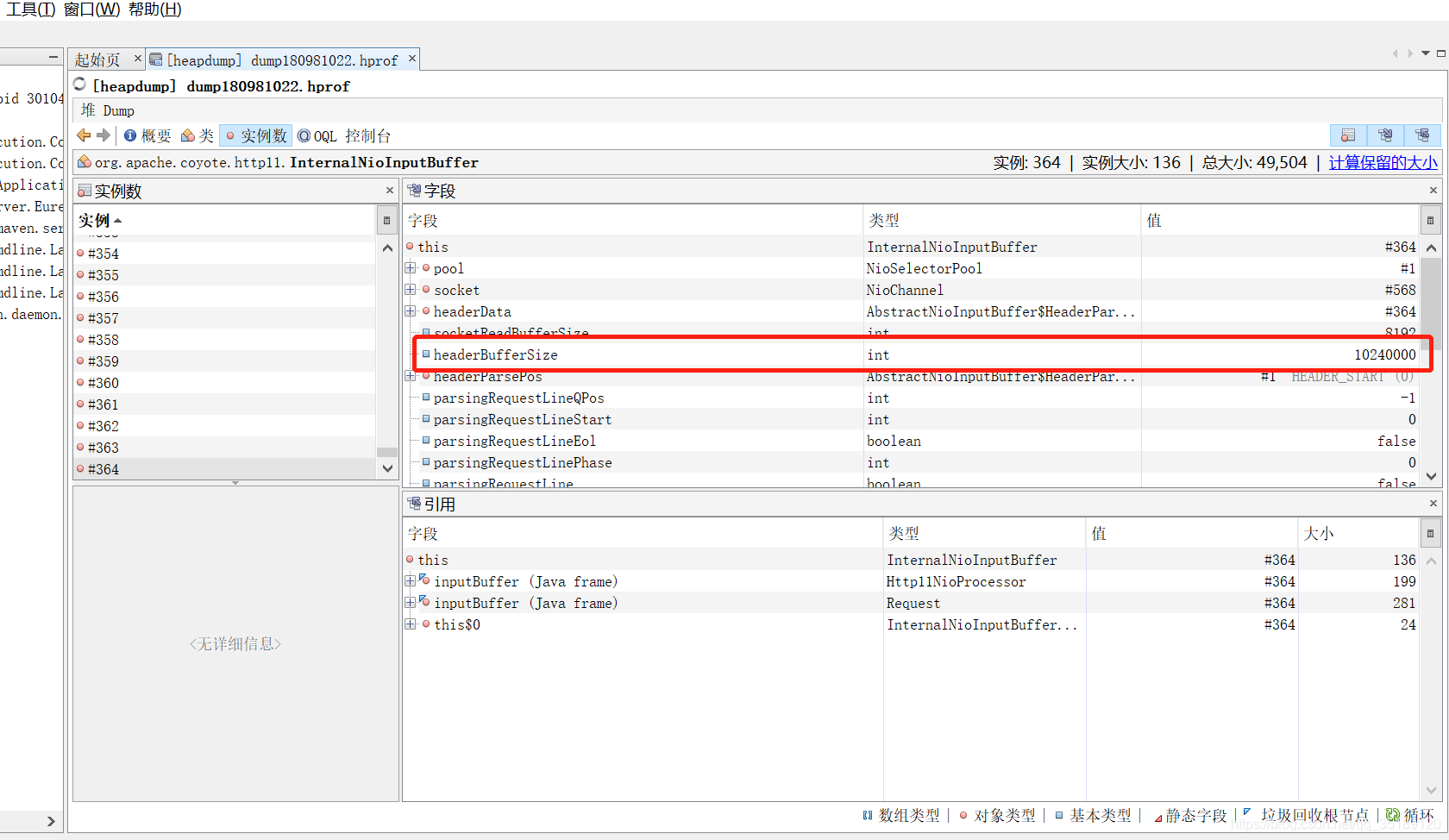Viewport: 1449px width, 840px height.
Task: Switch to the 起始页 tab
Action: tap(97, 60)
